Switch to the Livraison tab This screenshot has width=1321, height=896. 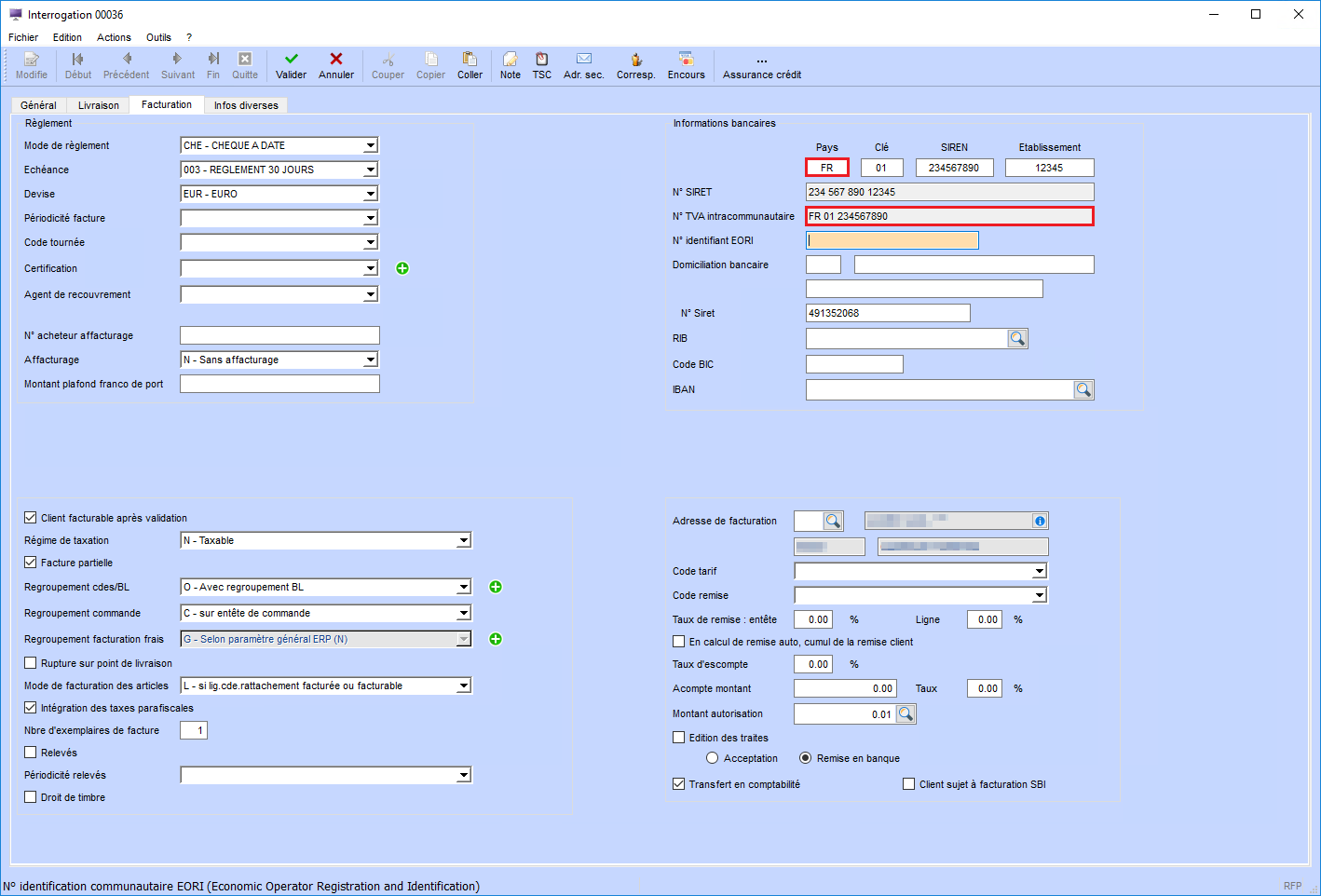coord(98,105)
